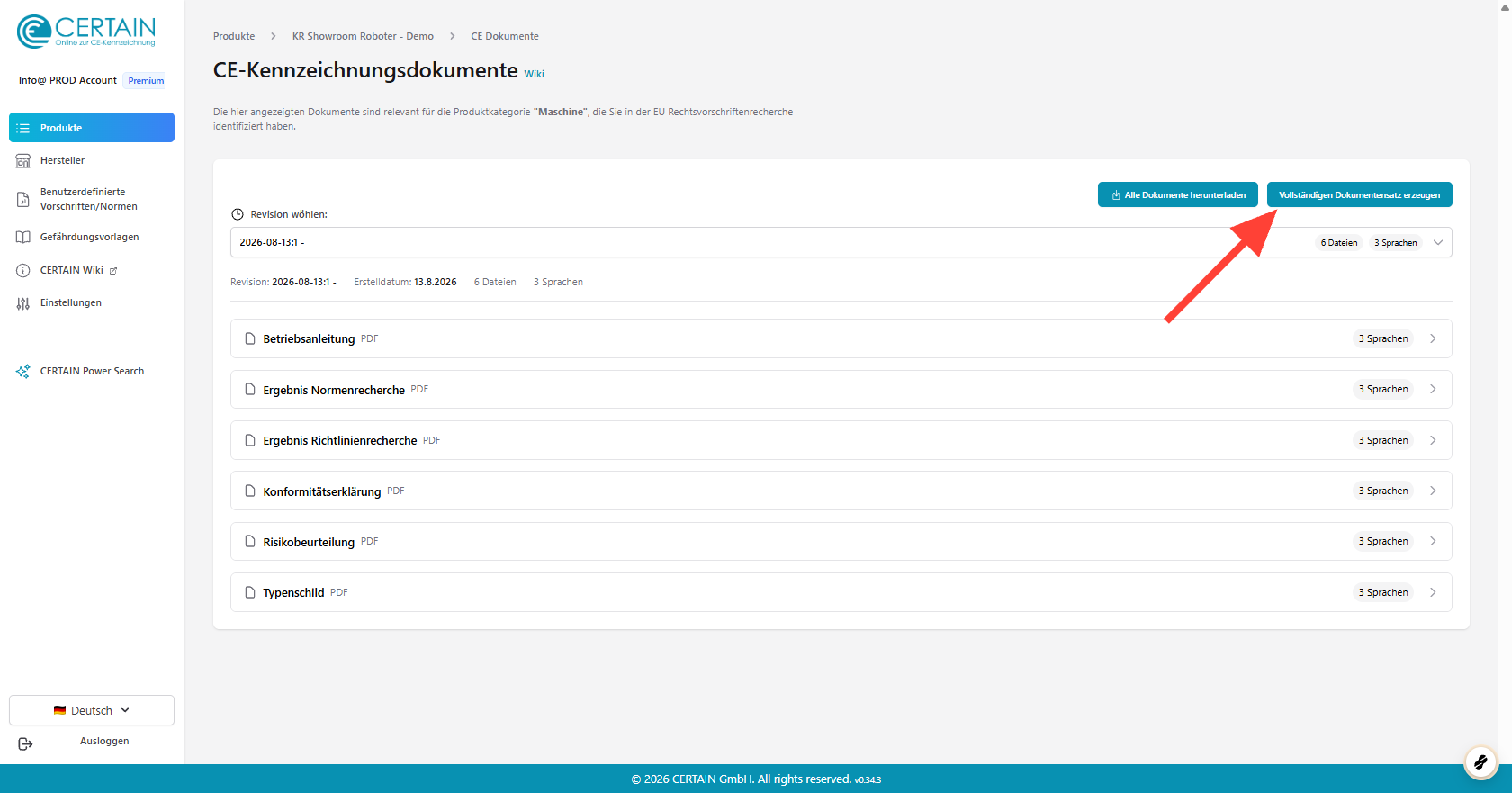Image resolution: width=1512 pixels, height=793 pixels.
Task: Click Ergebnis Normenrecherche document title
Action: click(334, 390)
